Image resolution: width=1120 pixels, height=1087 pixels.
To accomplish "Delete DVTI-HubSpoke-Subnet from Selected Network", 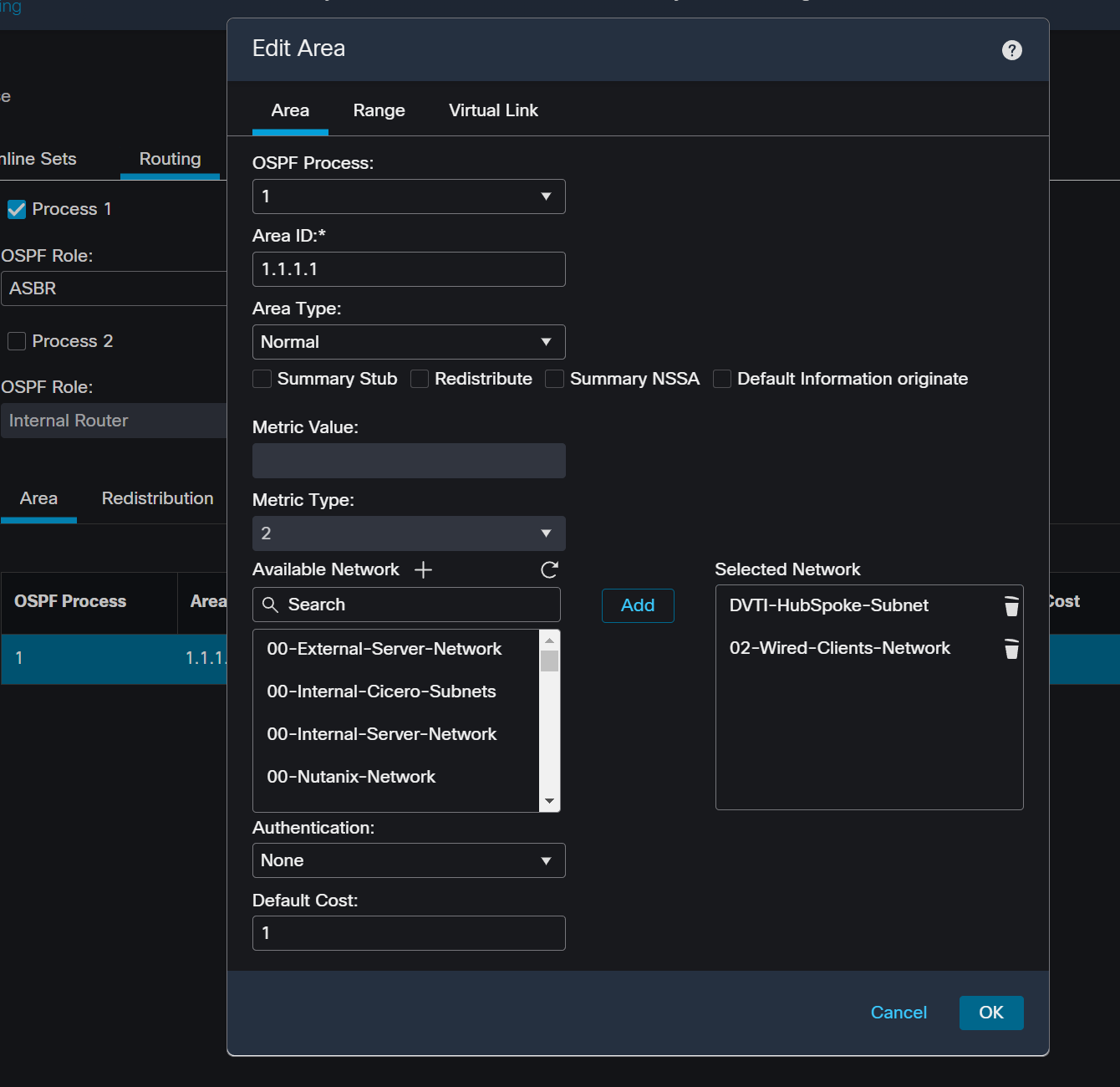I will pos(1011,606).
